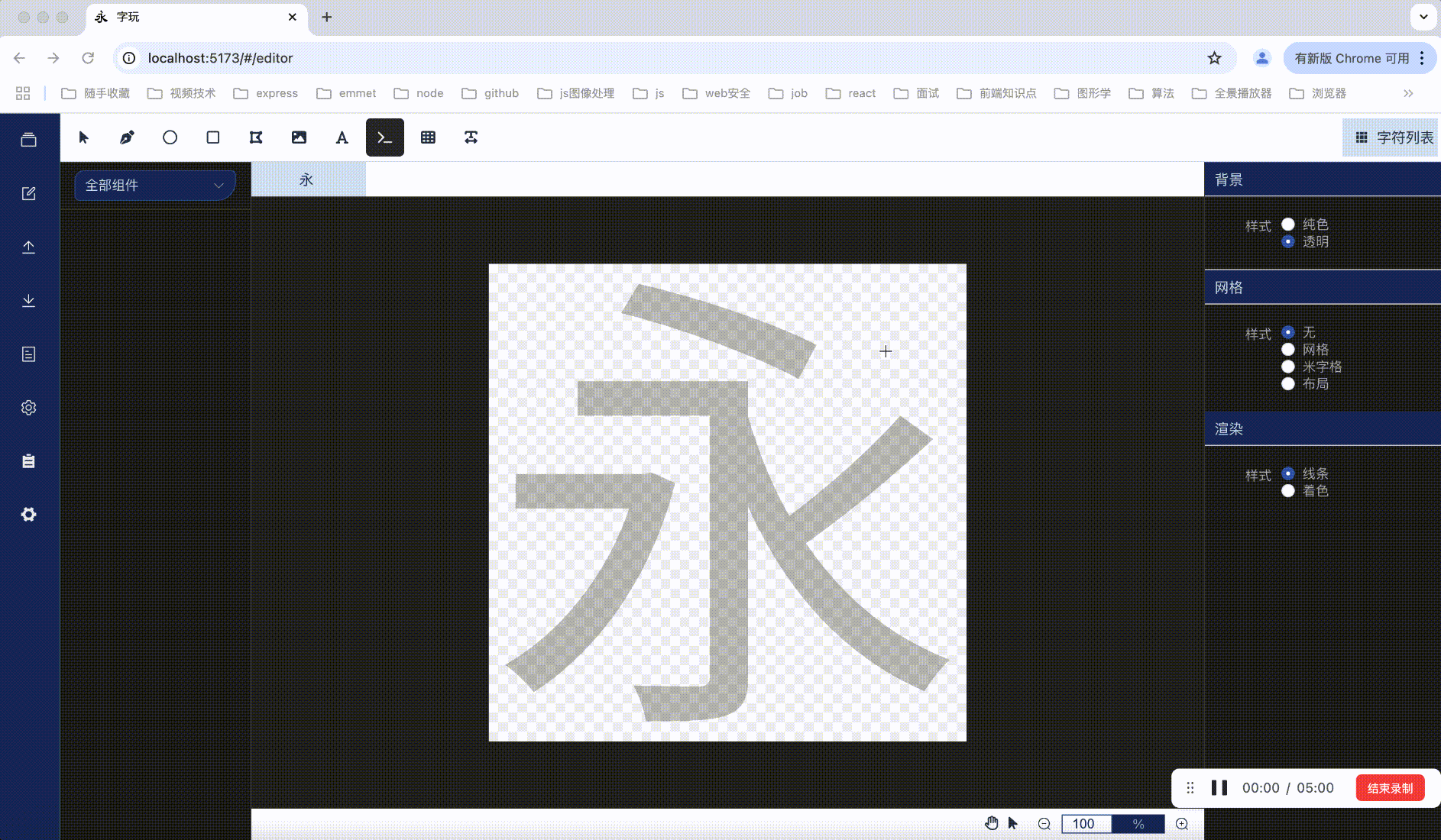Open the react bookmark folder
Image resolution: width=1441 pixels, height=840 pixels.
coord(851,93)
